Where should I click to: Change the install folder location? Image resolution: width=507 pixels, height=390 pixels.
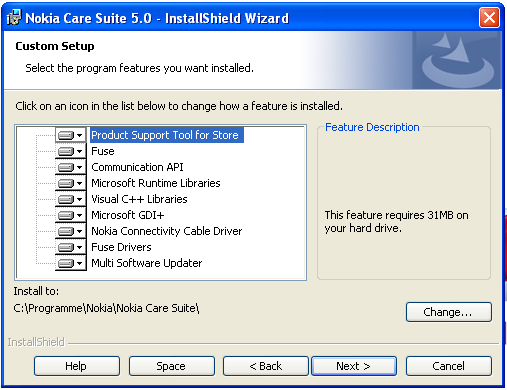pyautogui.click(x=449, y=312)
